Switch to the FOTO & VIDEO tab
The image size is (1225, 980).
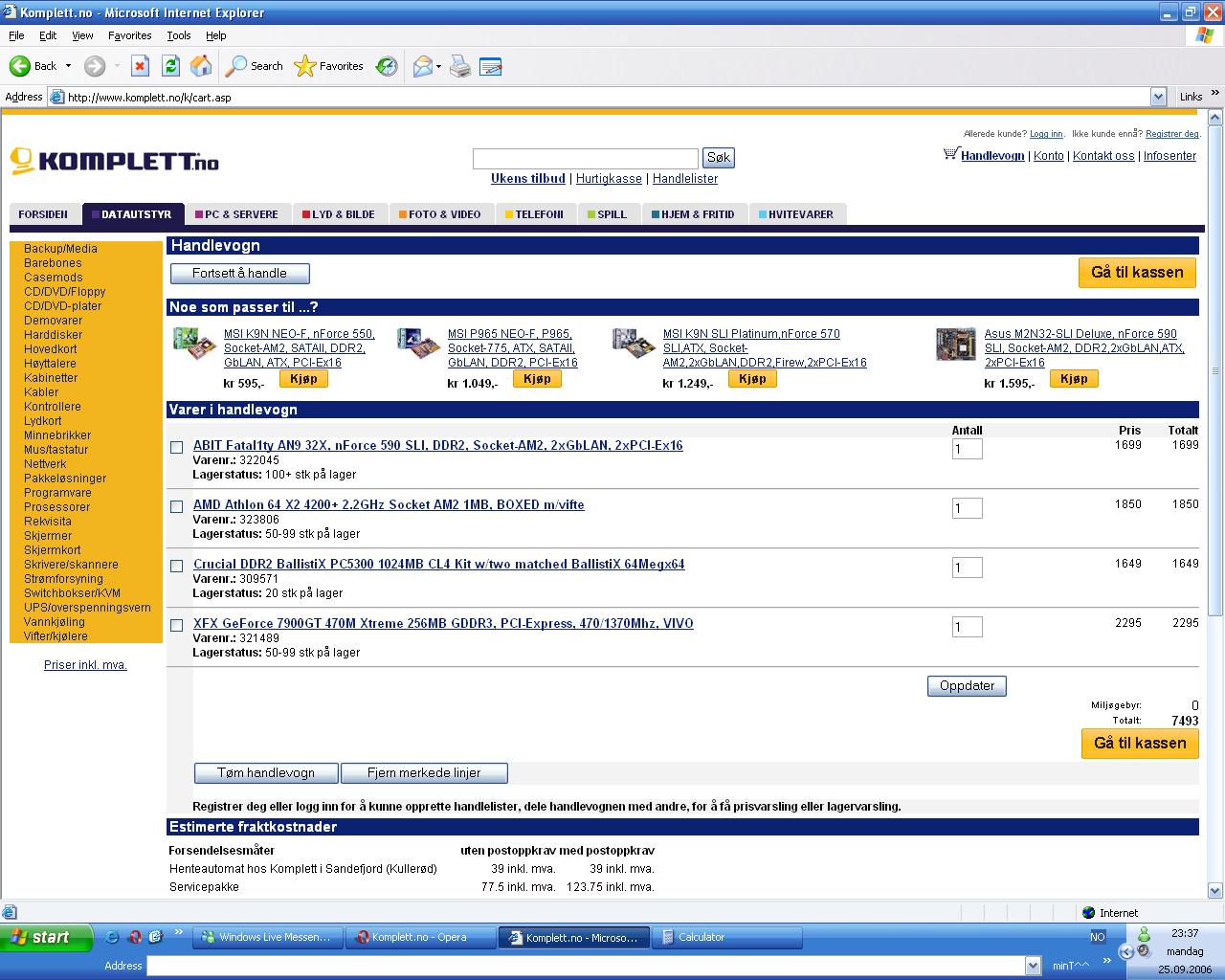tap(439, 214)
